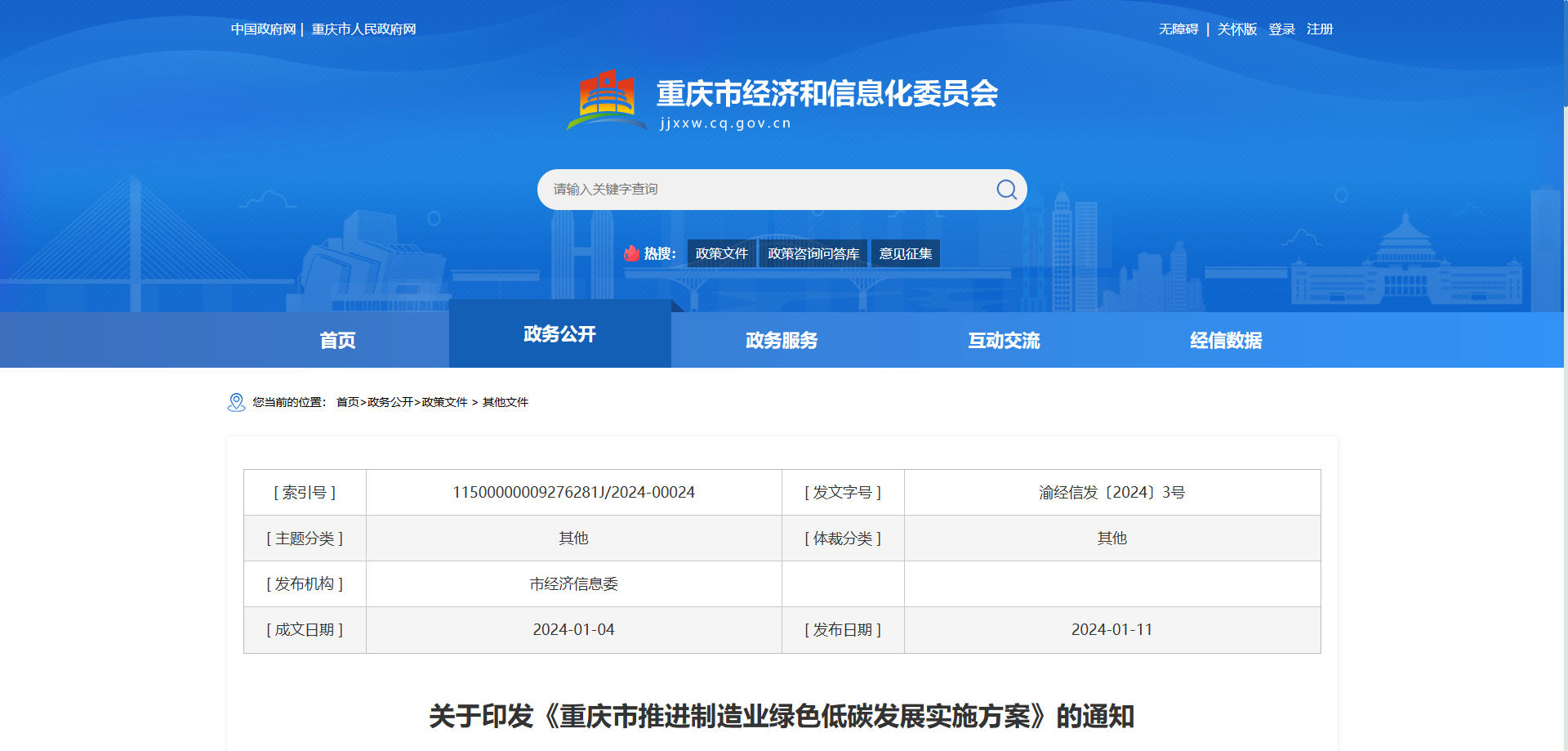Click 其他文件 in the breadcrumb
Screen dimensions: 1568x751
coord(505,402)
